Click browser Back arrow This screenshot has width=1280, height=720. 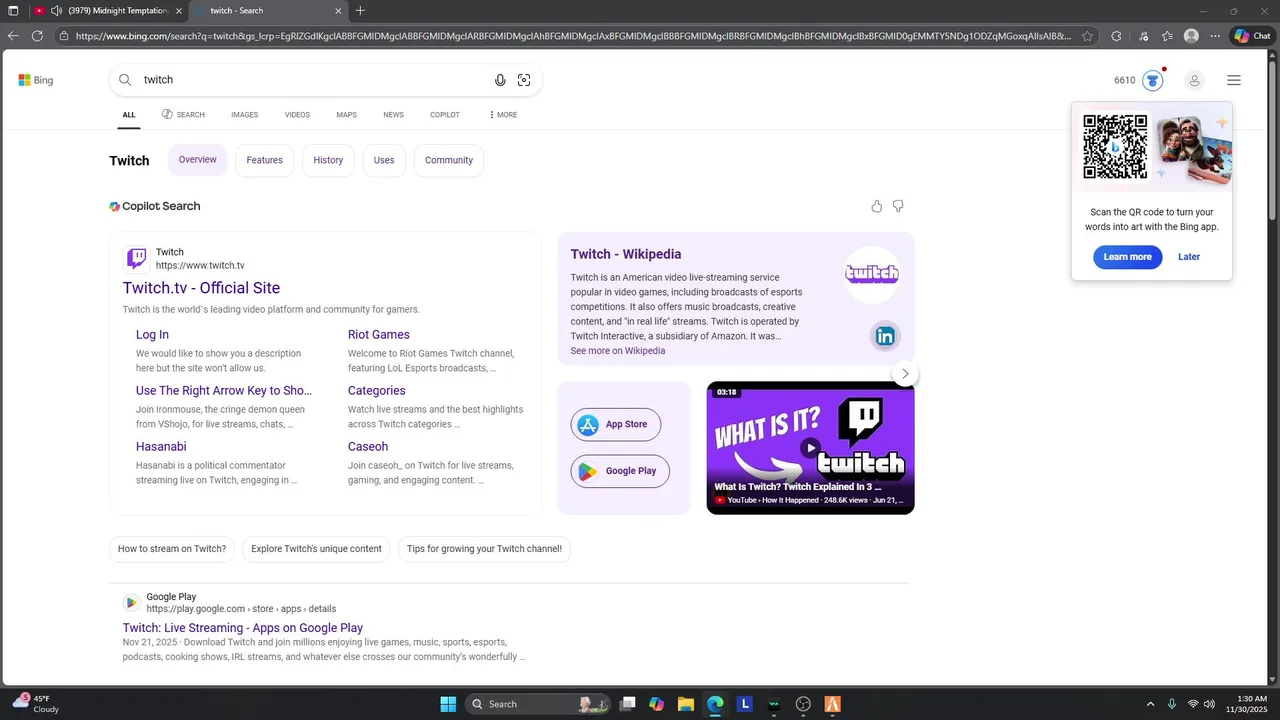(x=13, y=35)
